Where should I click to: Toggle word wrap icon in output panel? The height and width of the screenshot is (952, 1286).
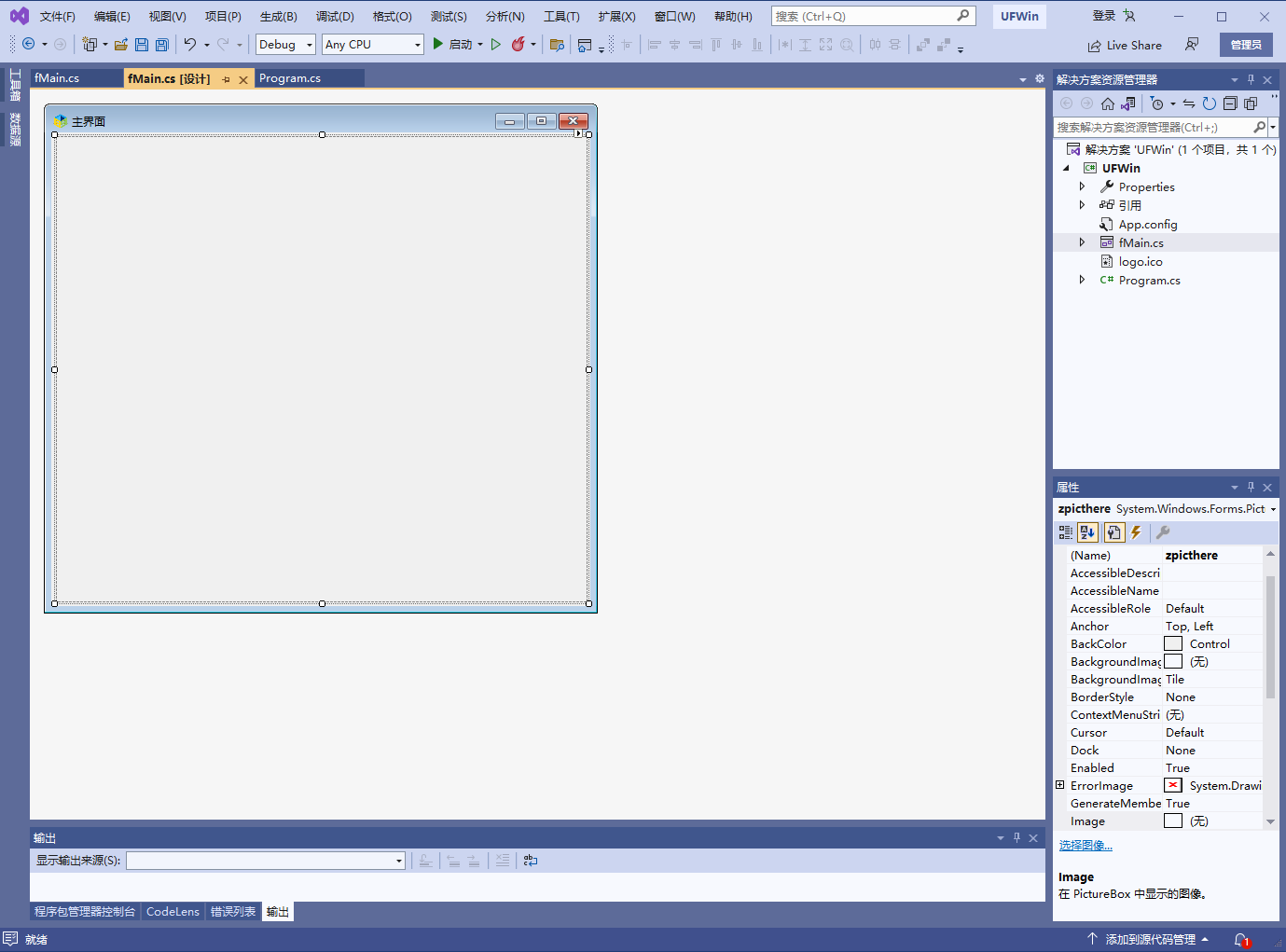[x=531, y=861]
